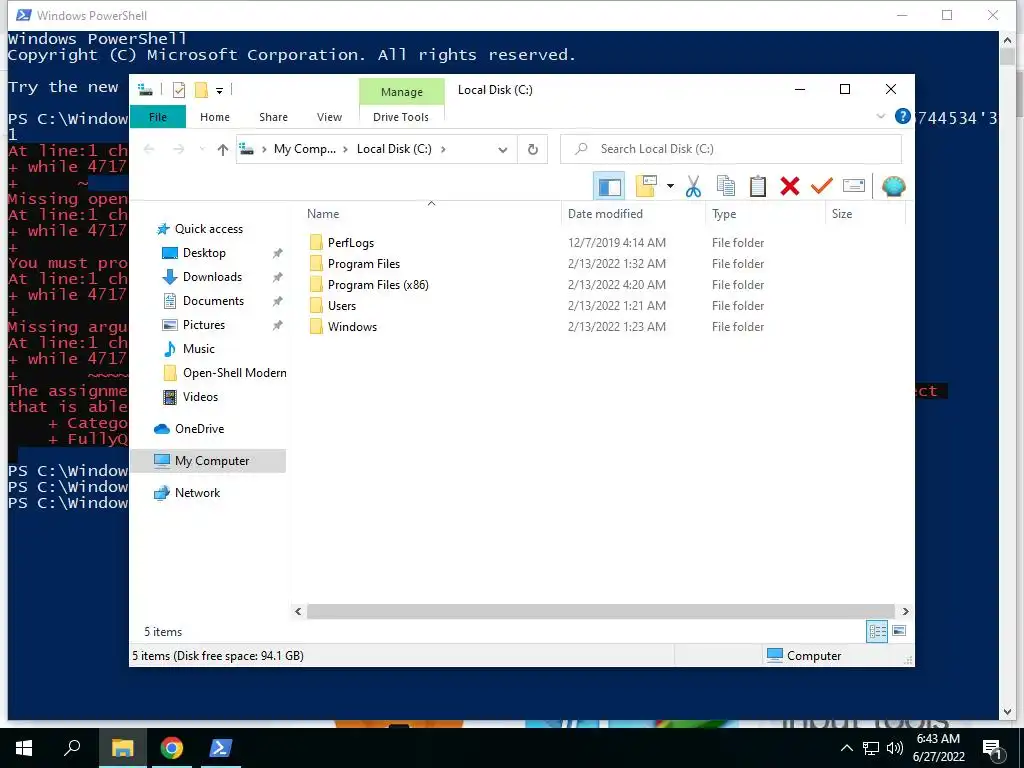
Task: Click the orange checkmark Properties icon
Action: pyautogui.click(x=822, y=187)
